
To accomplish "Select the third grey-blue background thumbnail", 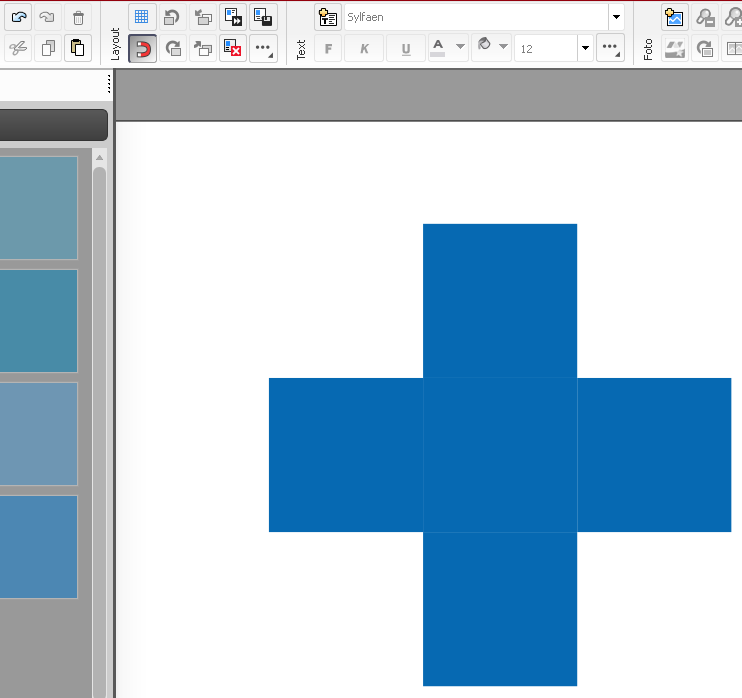I will (39, 434).
